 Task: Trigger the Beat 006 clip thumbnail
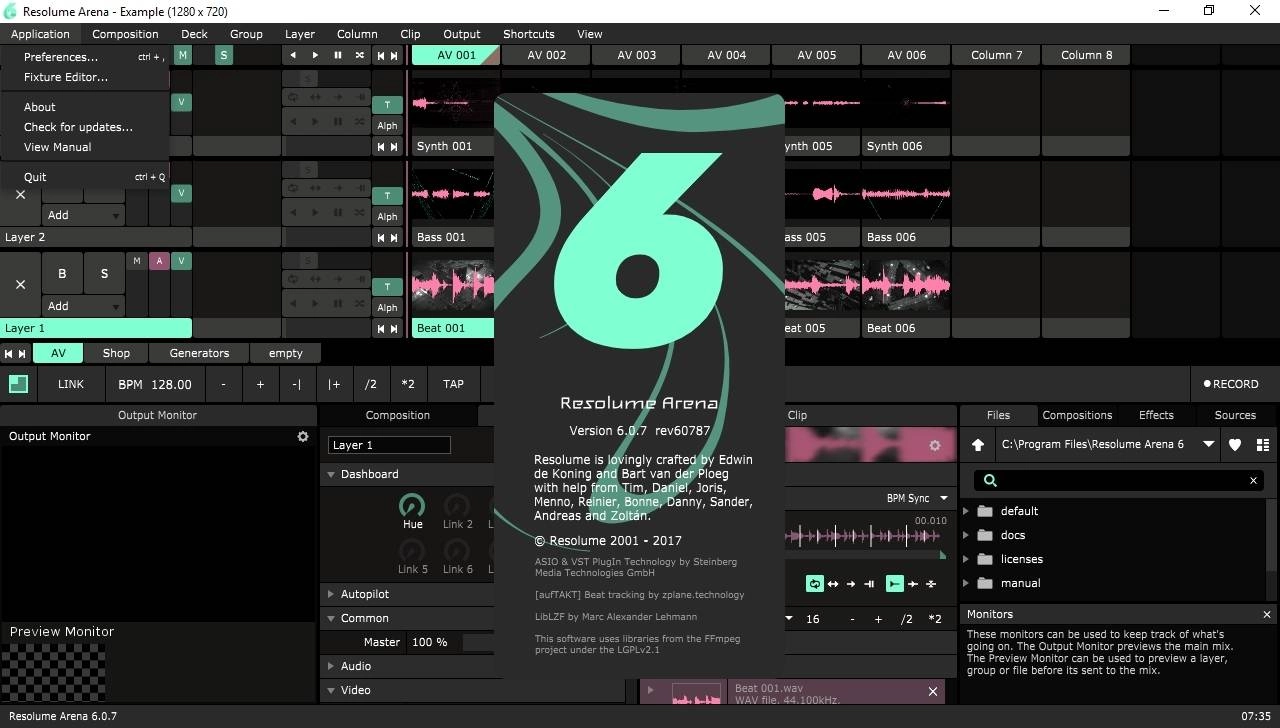(x=906, y=285)
